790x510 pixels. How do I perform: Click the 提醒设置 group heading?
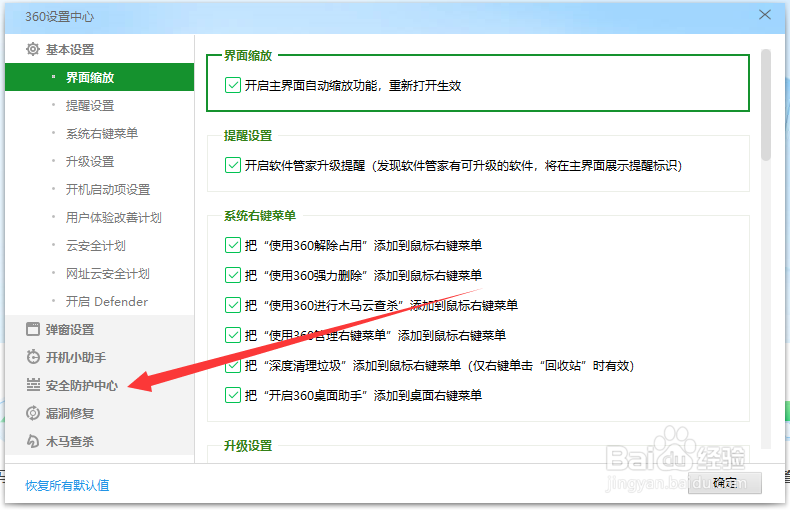tap(248, 136)
